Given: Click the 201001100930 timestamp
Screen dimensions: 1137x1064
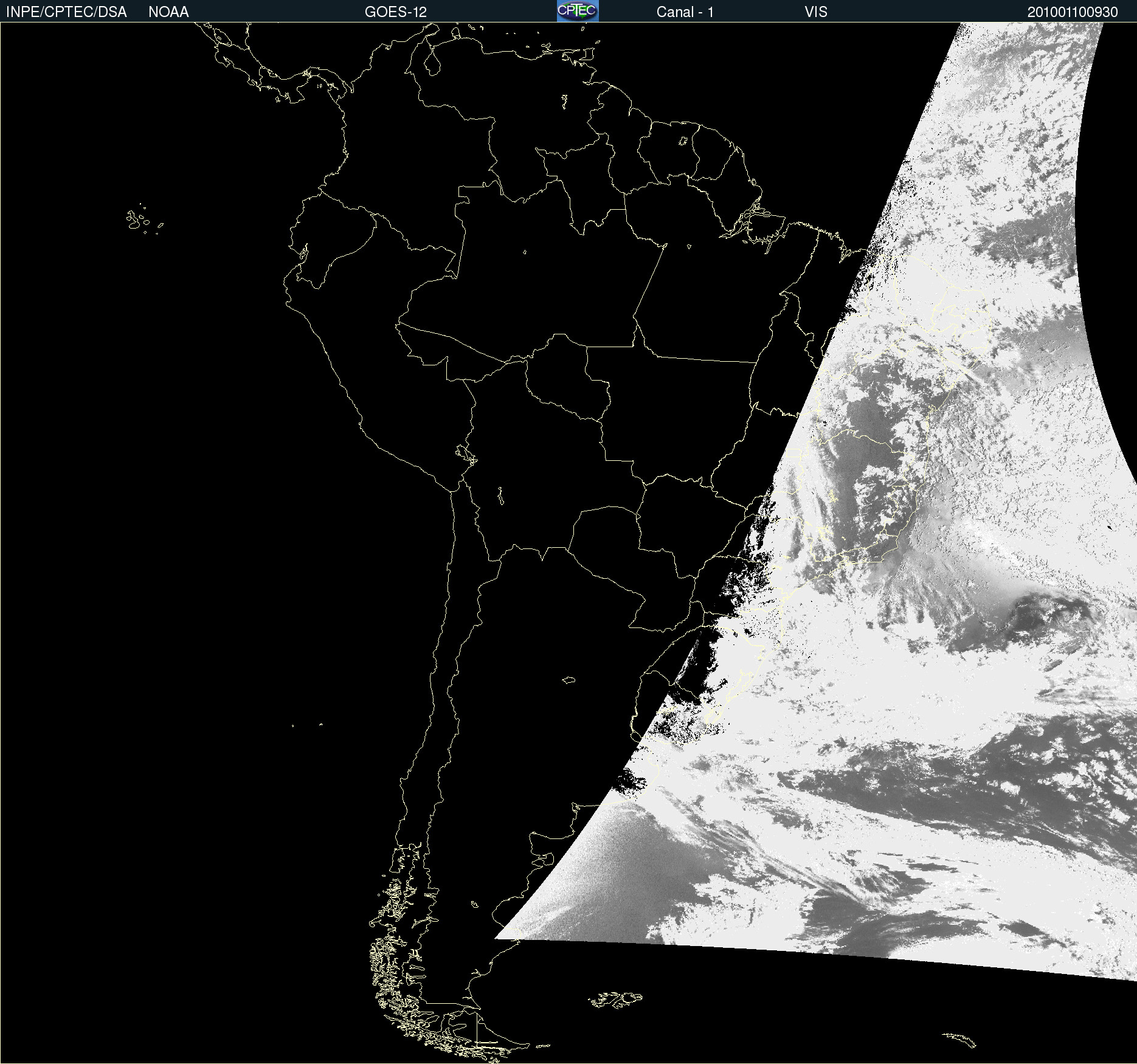Looking at the screenshot, I should click(1073, 12).
